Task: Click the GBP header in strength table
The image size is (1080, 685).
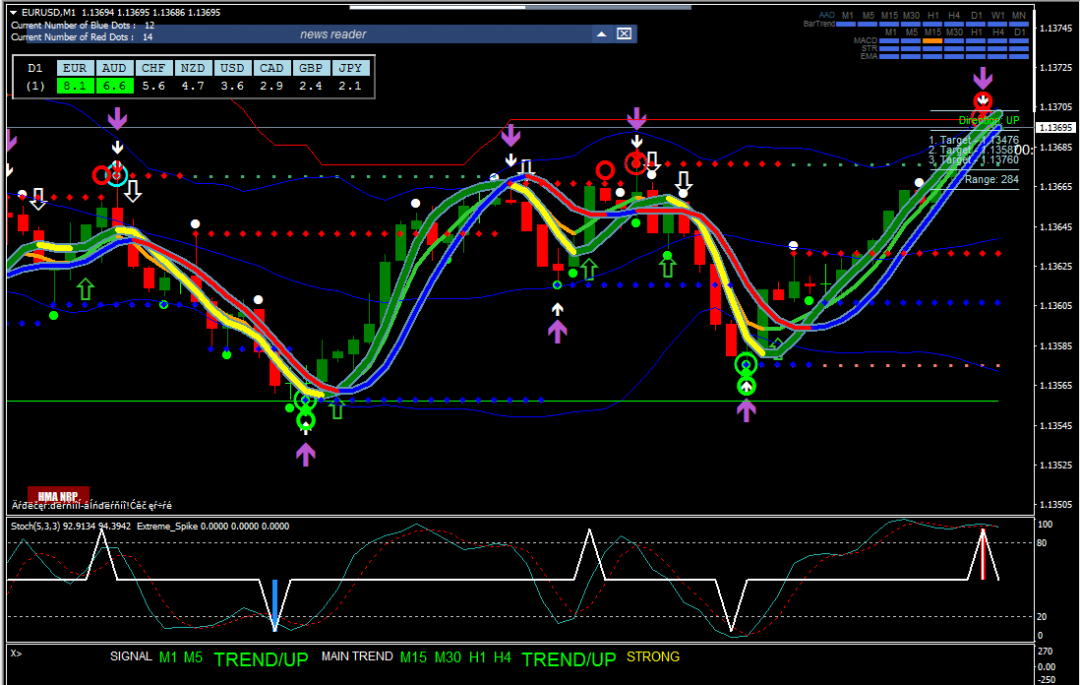Action: pyautogui.click(x=310, y=68)
